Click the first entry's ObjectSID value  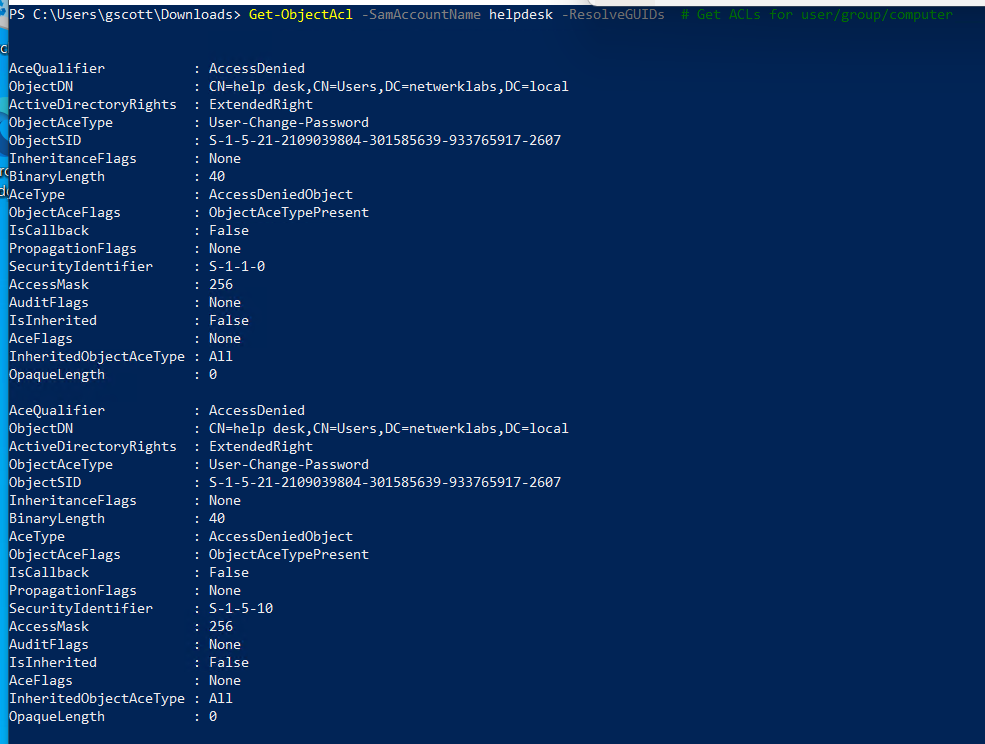click(x=384, y=141)
